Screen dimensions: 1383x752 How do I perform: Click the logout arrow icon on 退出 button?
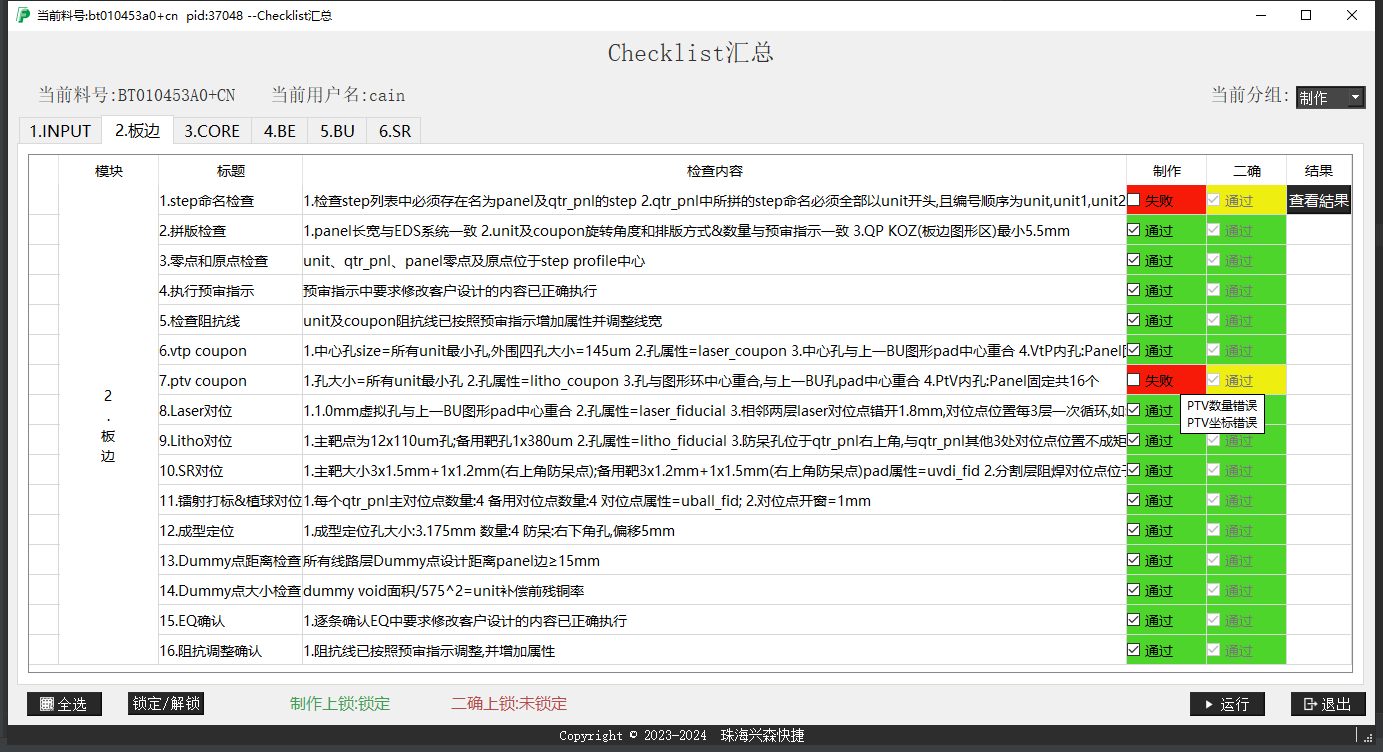(x=1311, y=704)
